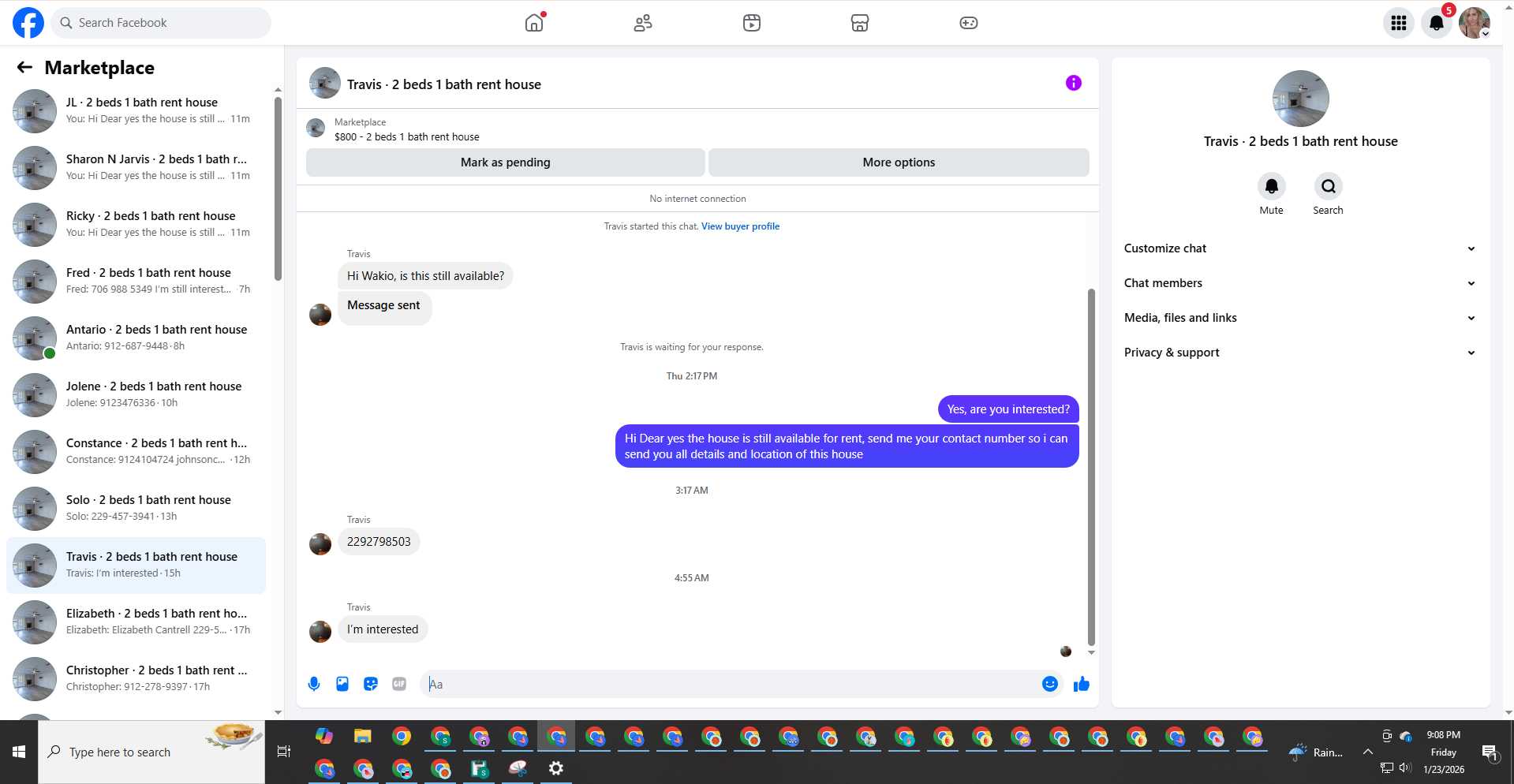Click More options button
This screenshot has height=784, width=1514.
click(x=899, y=162)
